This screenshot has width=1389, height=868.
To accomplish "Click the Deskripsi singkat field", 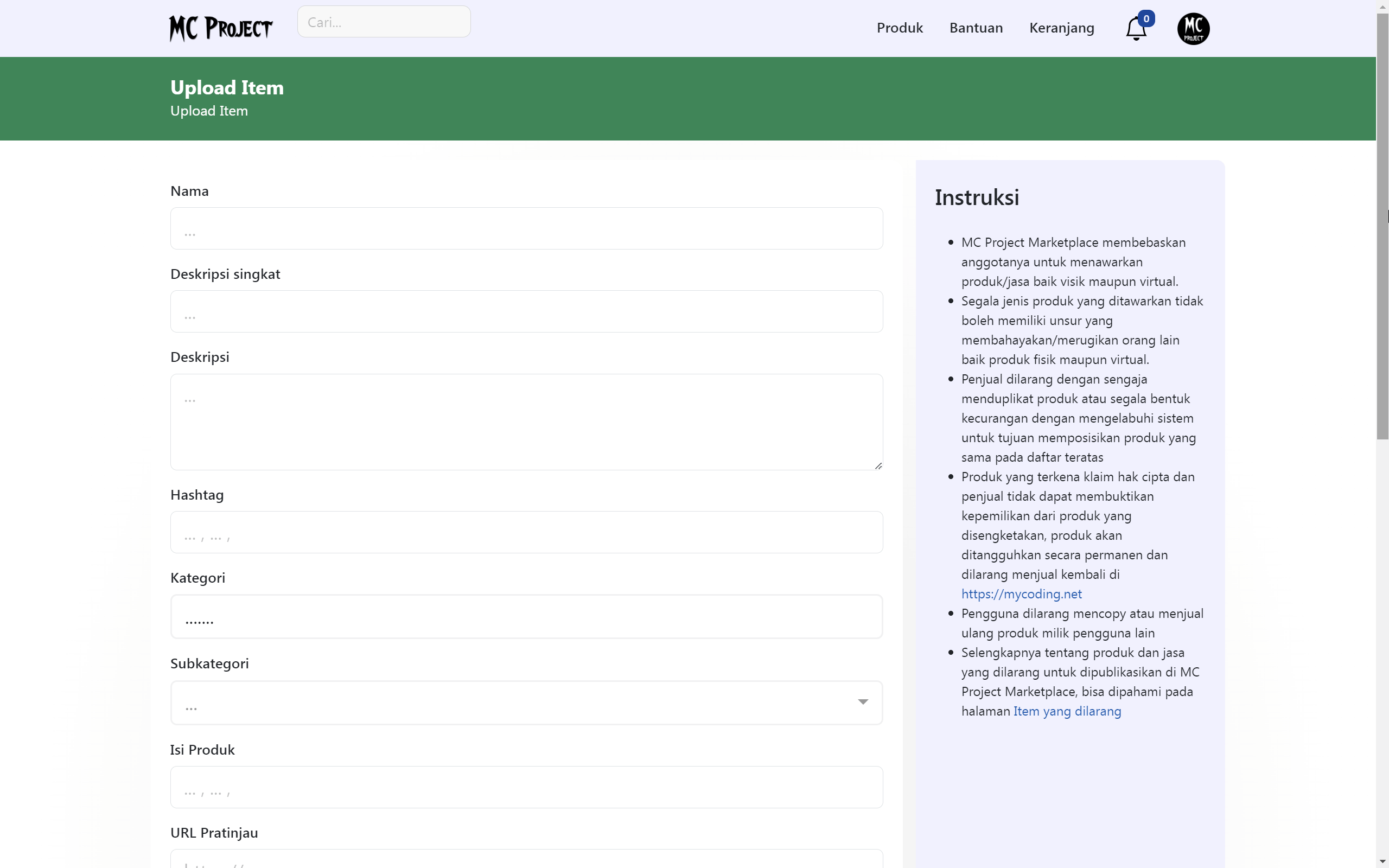I will (x=526, y=311).
